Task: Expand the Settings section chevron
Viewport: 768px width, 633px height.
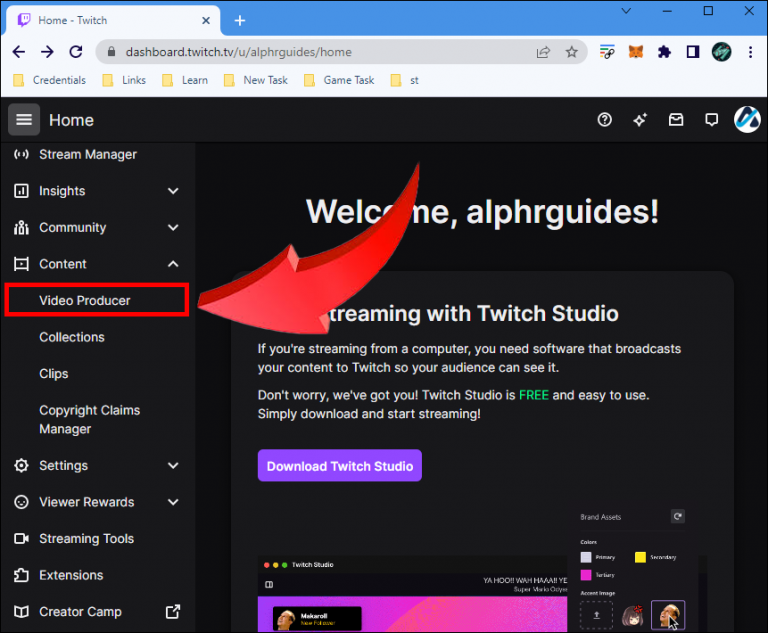Action: tap(173, 465)
